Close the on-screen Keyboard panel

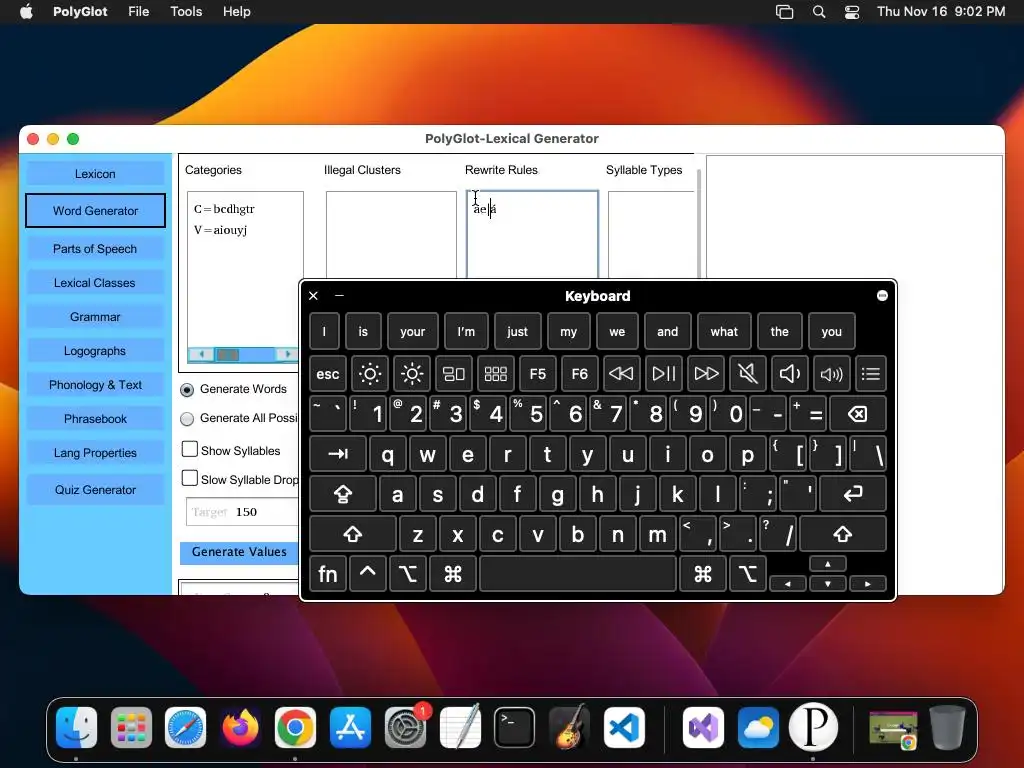(x=313, y=296)
